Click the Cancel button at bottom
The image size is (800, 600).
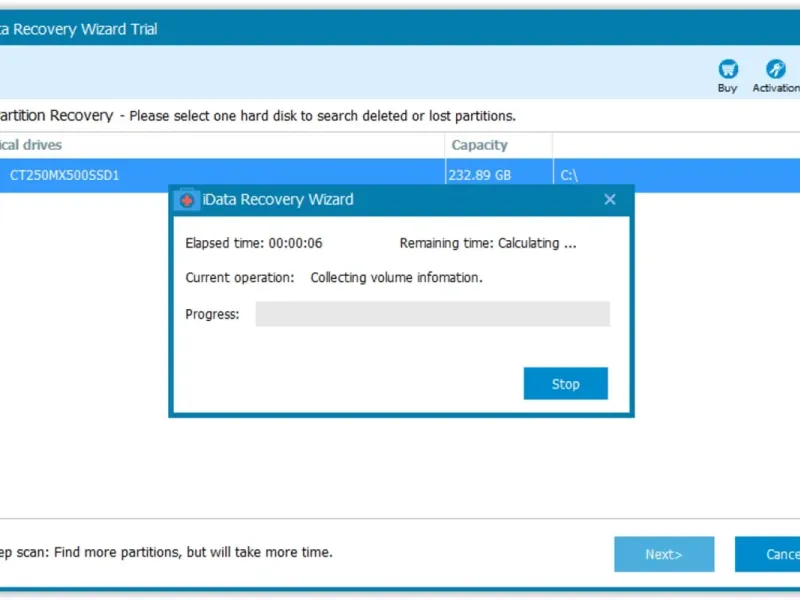point(767,554)
